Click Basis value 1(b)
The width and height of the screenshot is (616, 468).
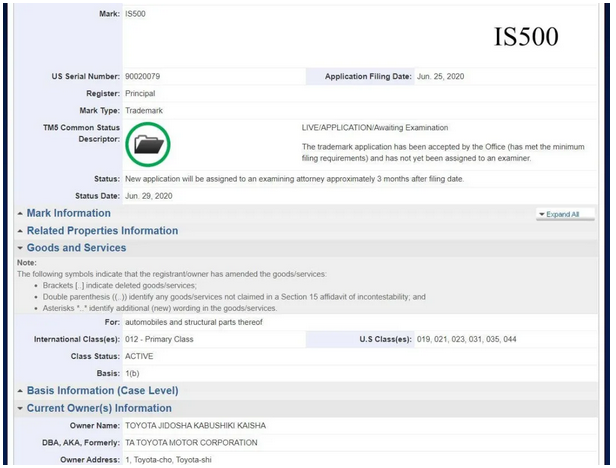[x=132, y=374]
